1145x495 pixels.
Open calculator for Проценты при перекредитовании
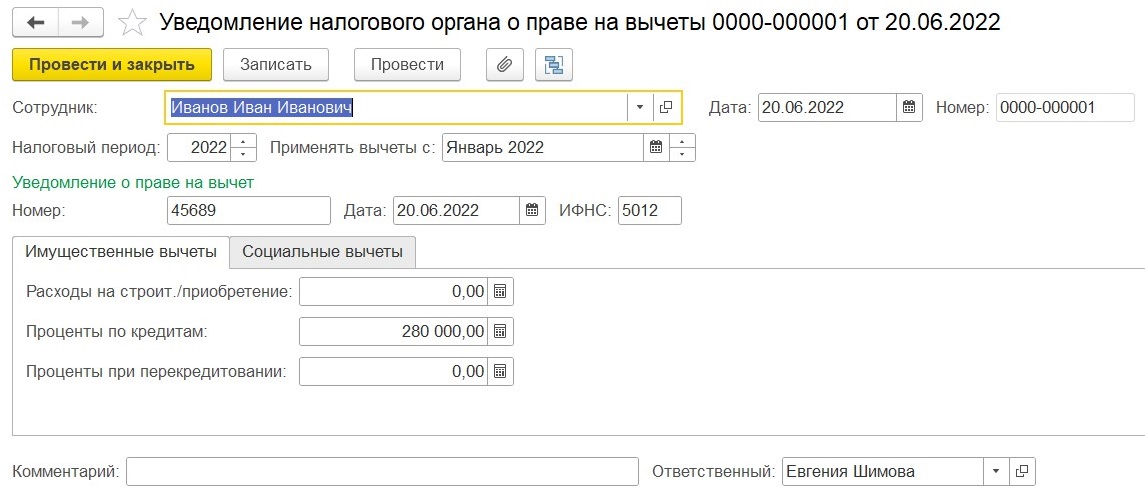tap(500, 371)
